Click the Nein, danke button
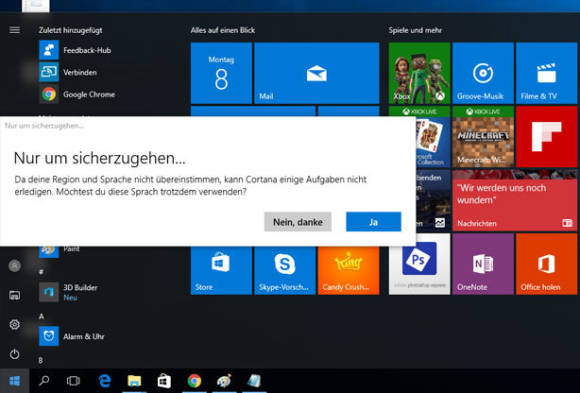 (x=297, y=222)
